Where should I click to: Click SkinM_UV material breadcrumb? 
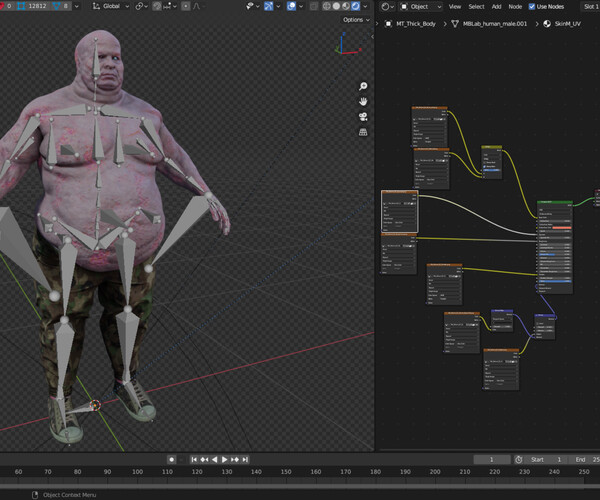568,24
